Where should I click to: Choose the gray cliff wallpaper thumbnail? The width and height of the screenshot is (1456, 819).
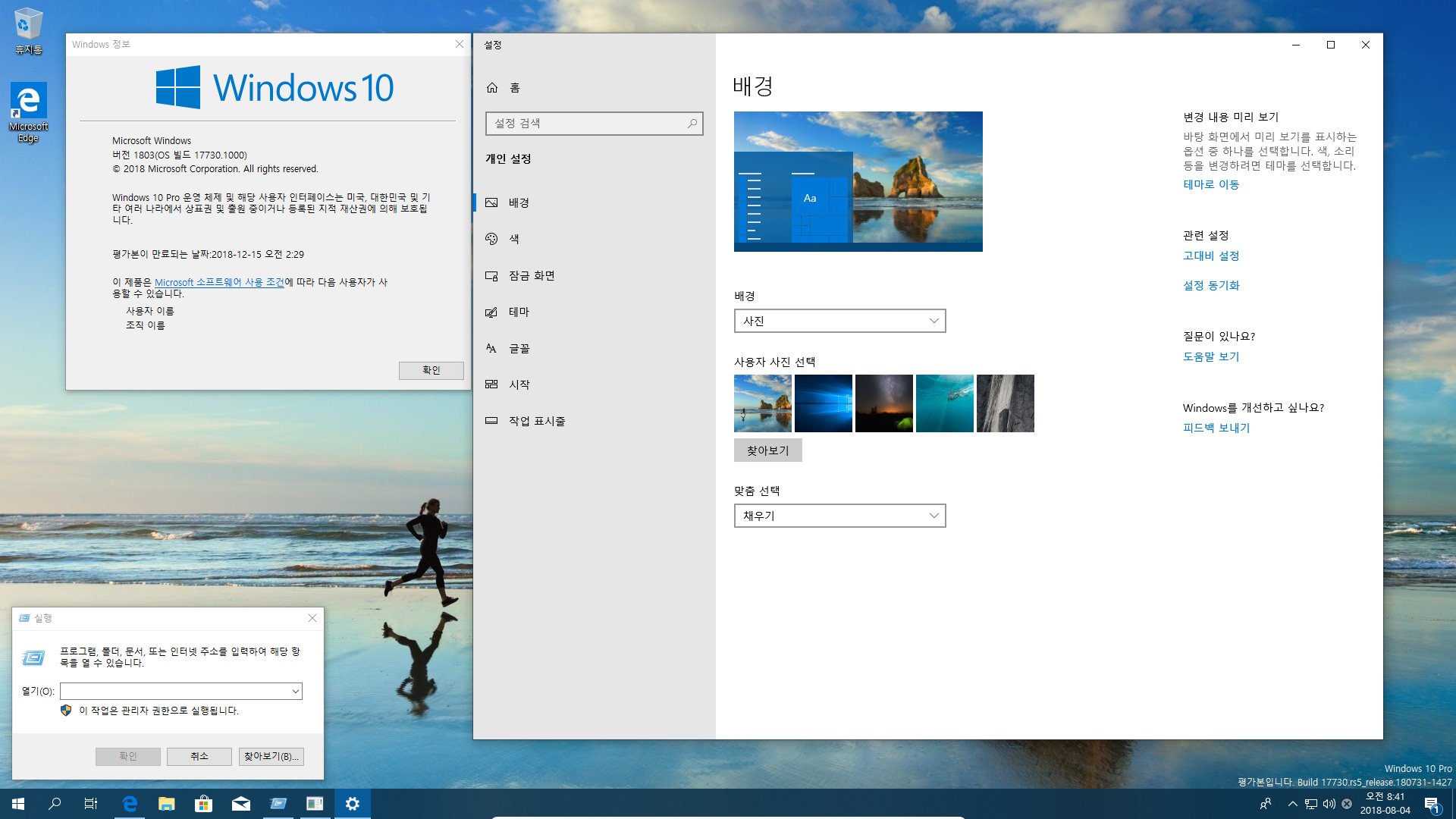1006,403
